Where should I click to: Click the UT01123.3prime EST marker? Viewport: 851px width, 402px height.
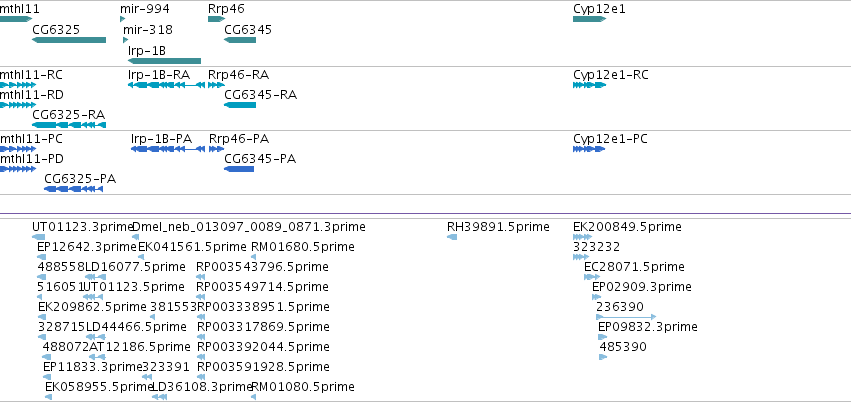tap(39, 237)
